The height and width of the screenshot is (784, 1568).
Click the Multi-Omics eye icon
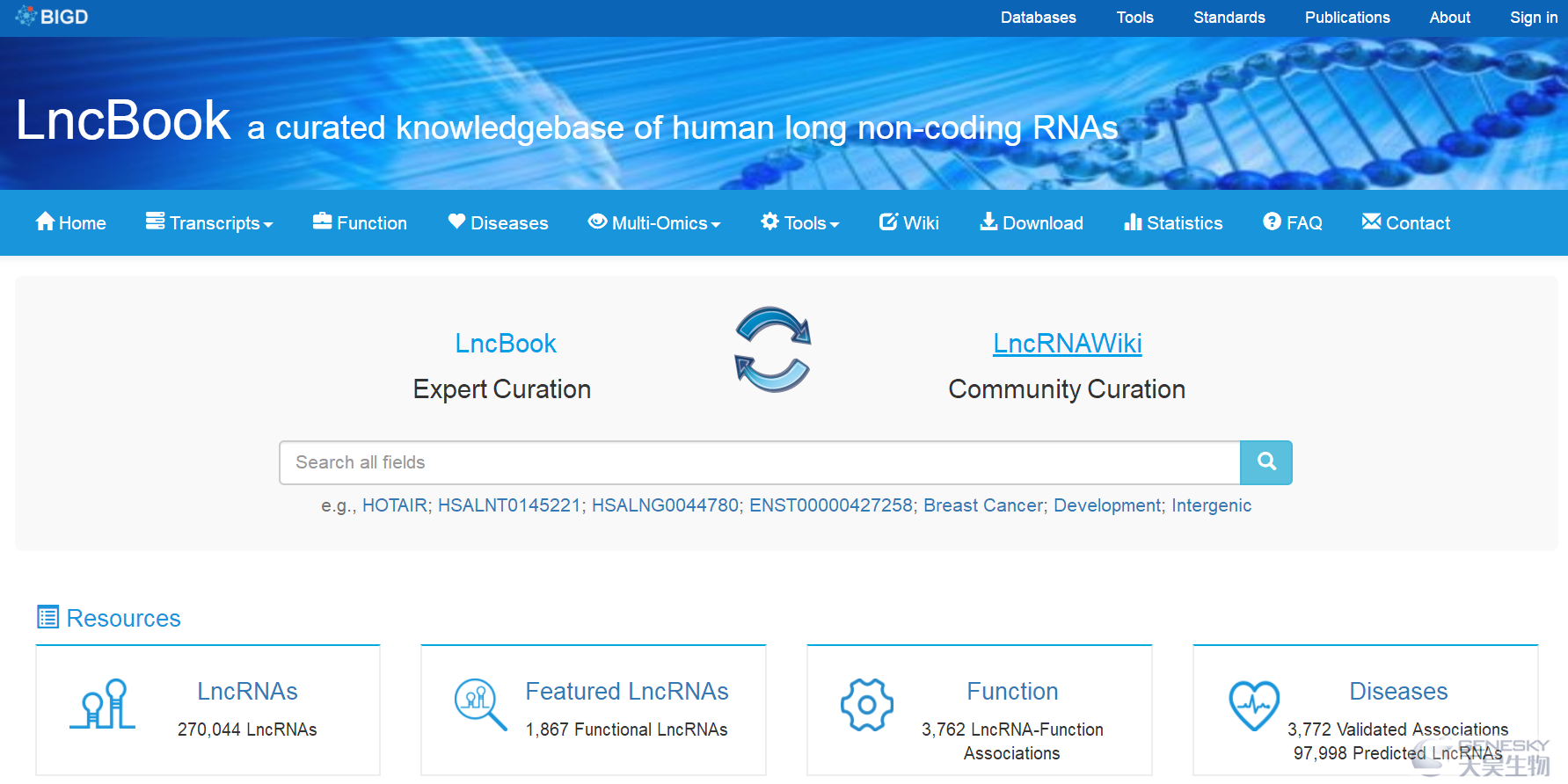[x=598, y=221]
